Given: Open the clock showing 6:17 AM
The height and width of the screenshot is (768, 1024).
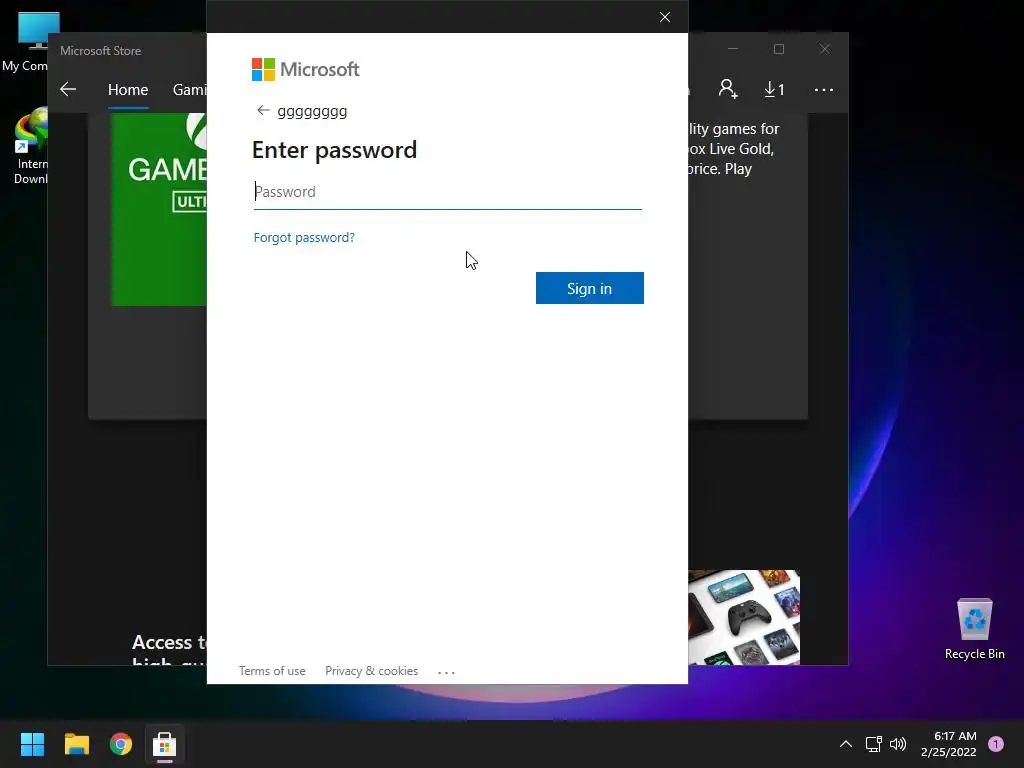Looking at the screenshot, I should 949,744.
